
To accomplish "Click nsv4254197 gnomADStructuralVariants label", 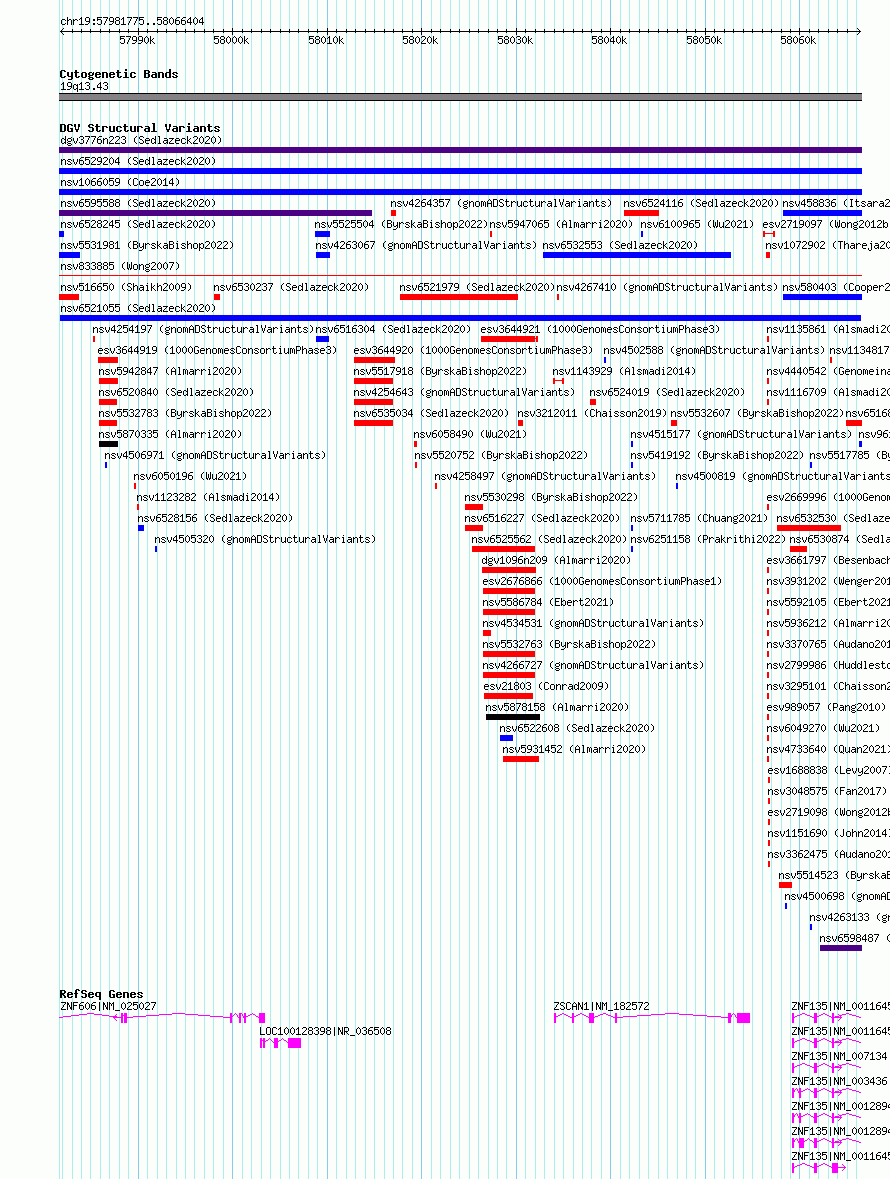I will (x=203, y=329).
